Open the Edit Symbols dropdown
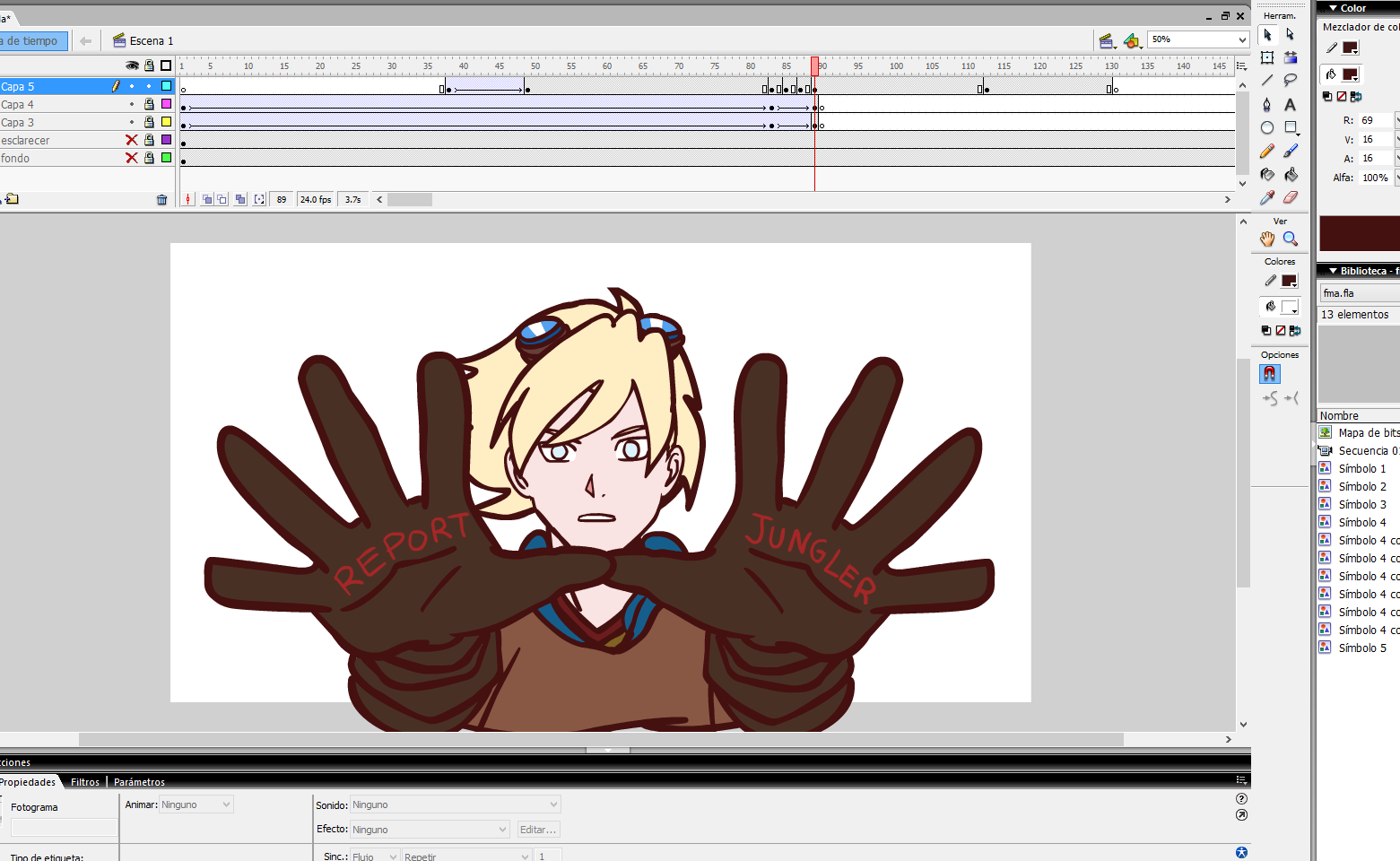Viewport: 1400px width, 861px height. [x=1132, y=40]
